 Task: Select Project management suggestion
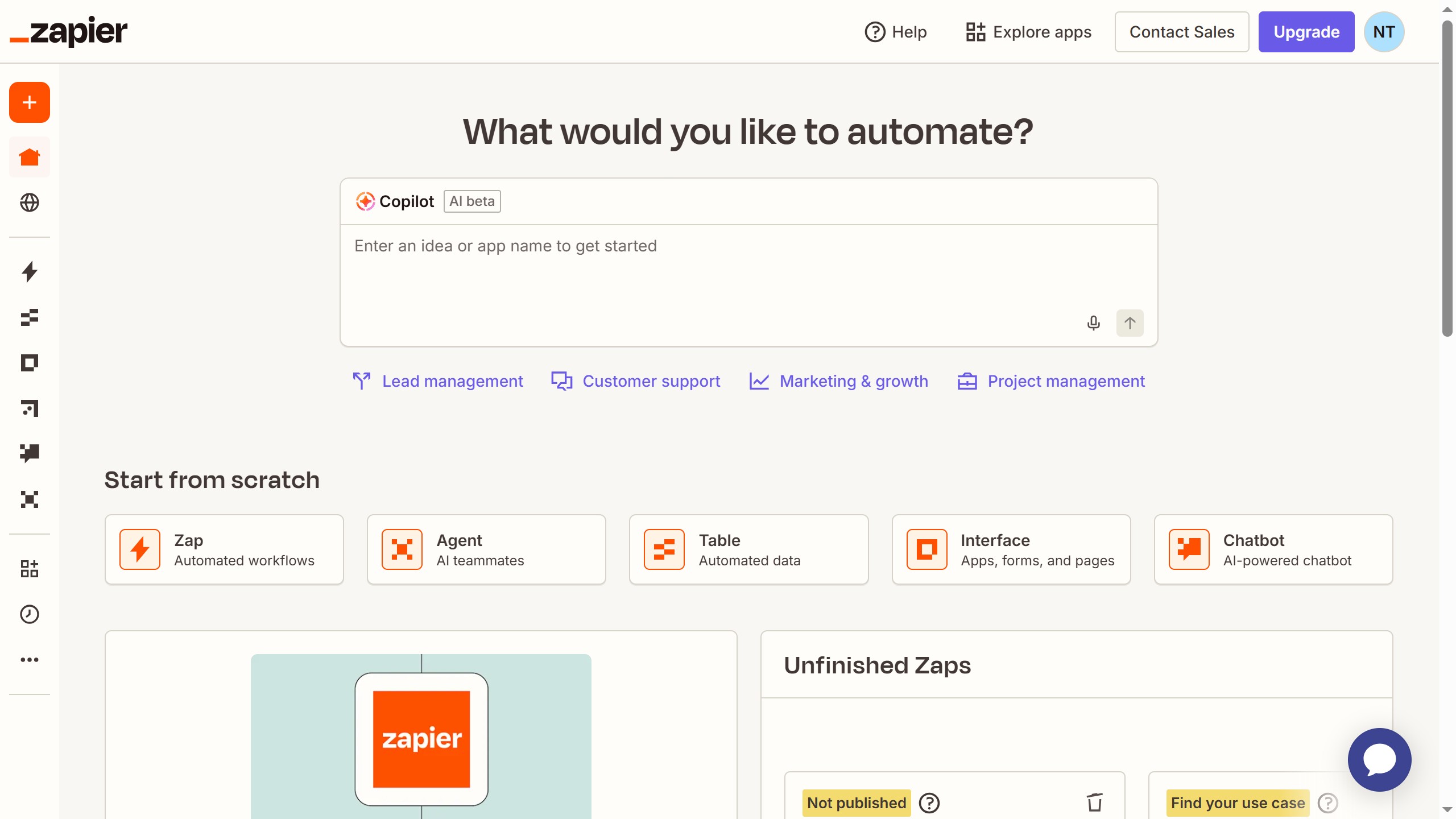coord(1051,381)
